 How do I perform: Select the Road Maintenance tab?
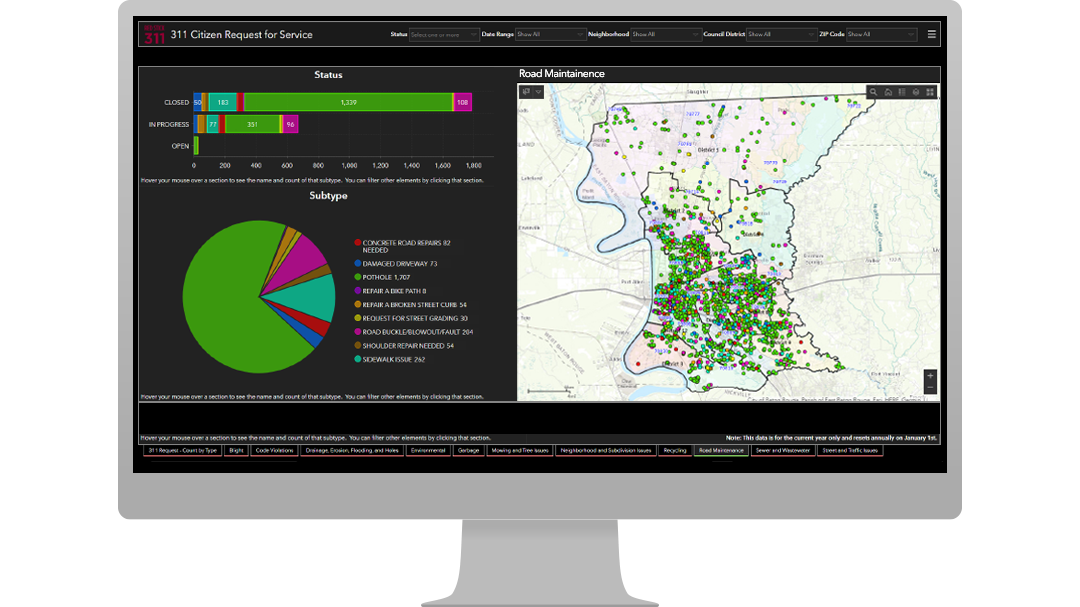click(x=721, y=451)
